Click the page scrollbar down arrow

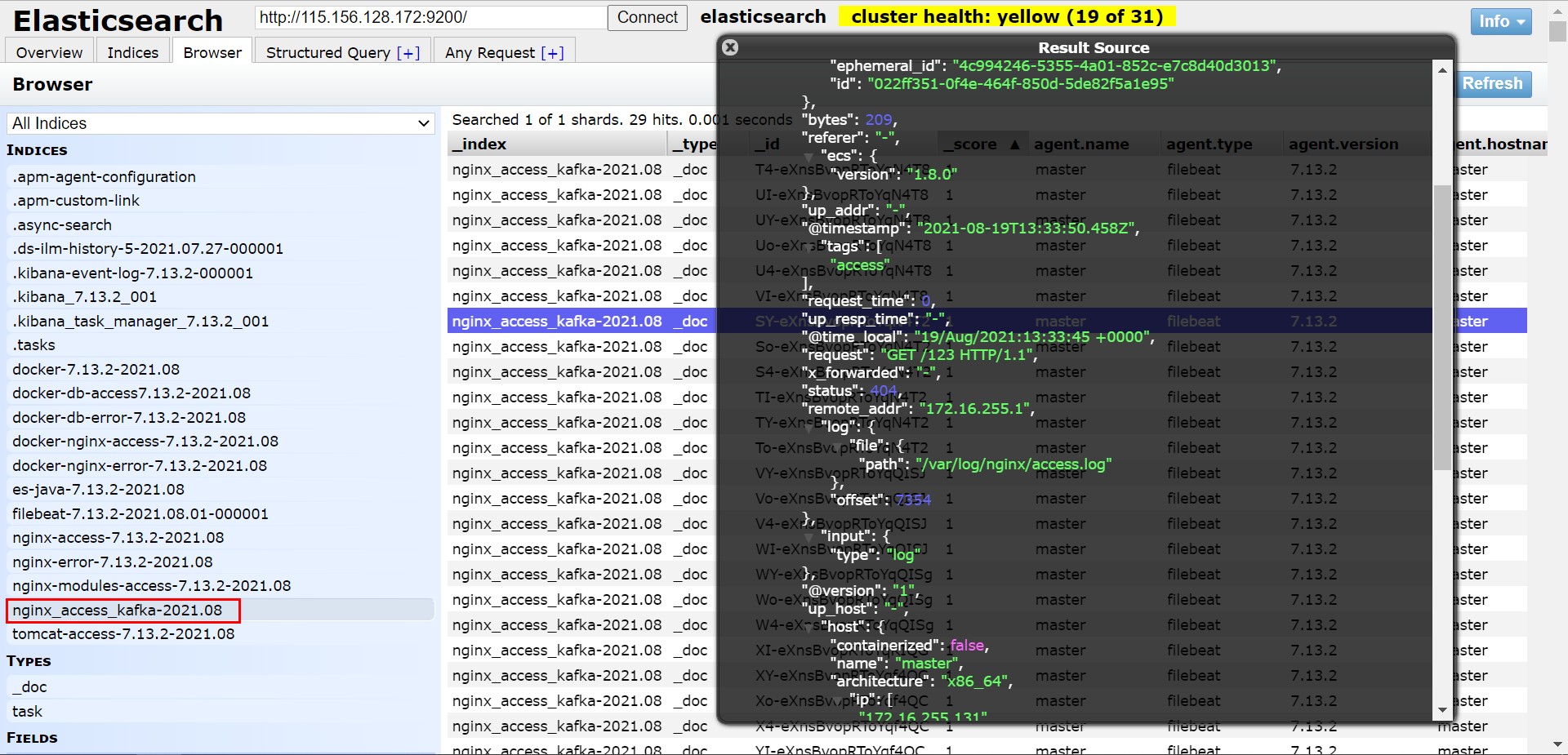tap(1557, 744)
